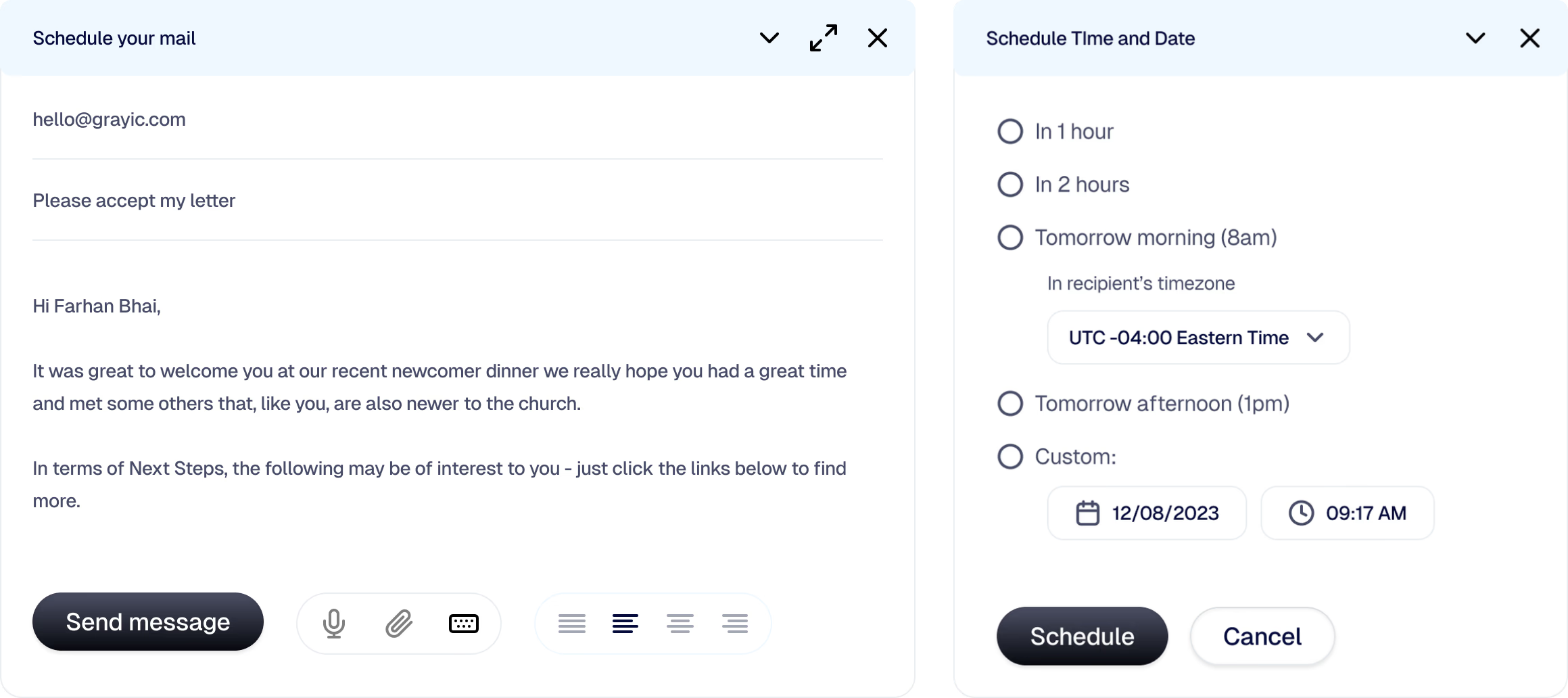
Task: Open the custom date picker field
Action: (x=1146, y=513)
